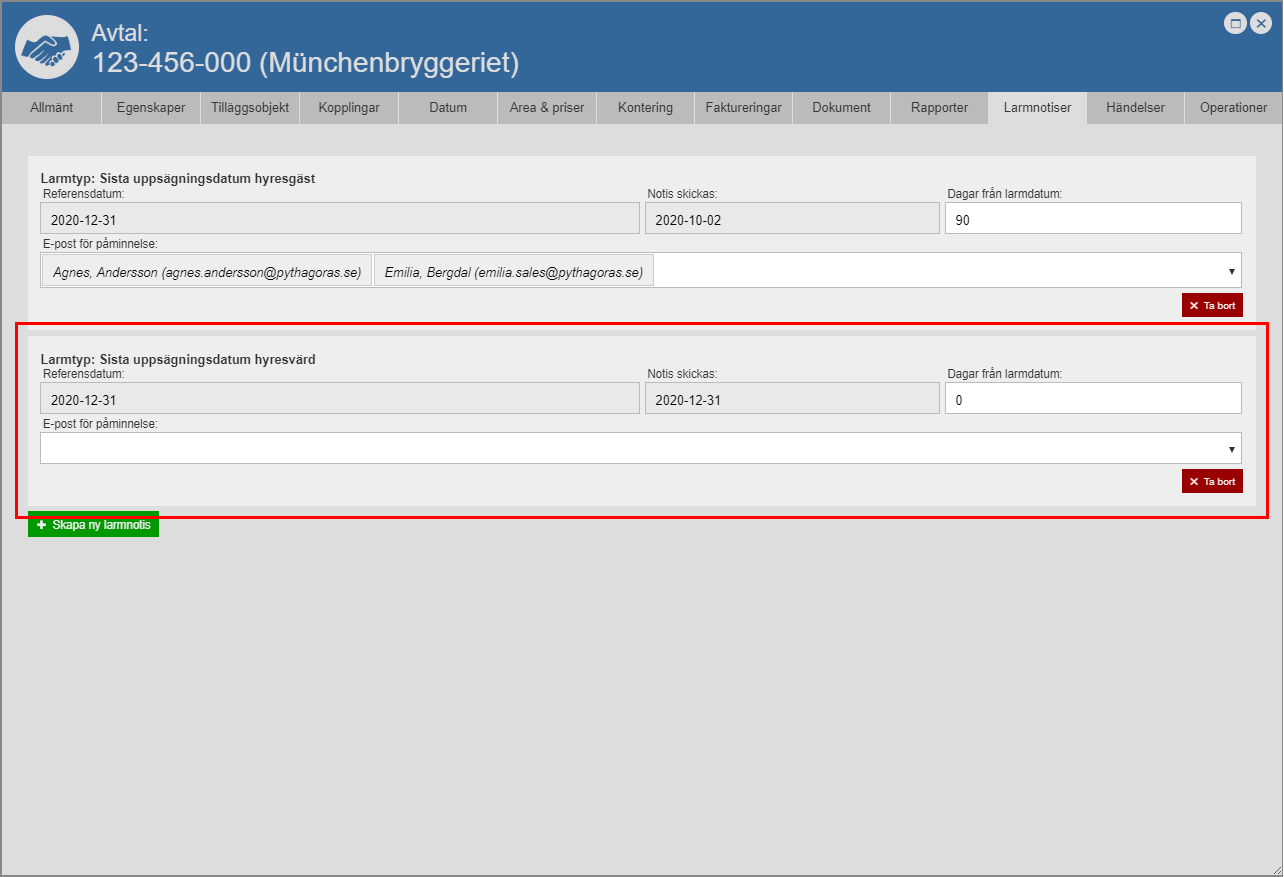
Task: Click the days field showing 0
Action: pyautogui.click(x=1092, y=399)
